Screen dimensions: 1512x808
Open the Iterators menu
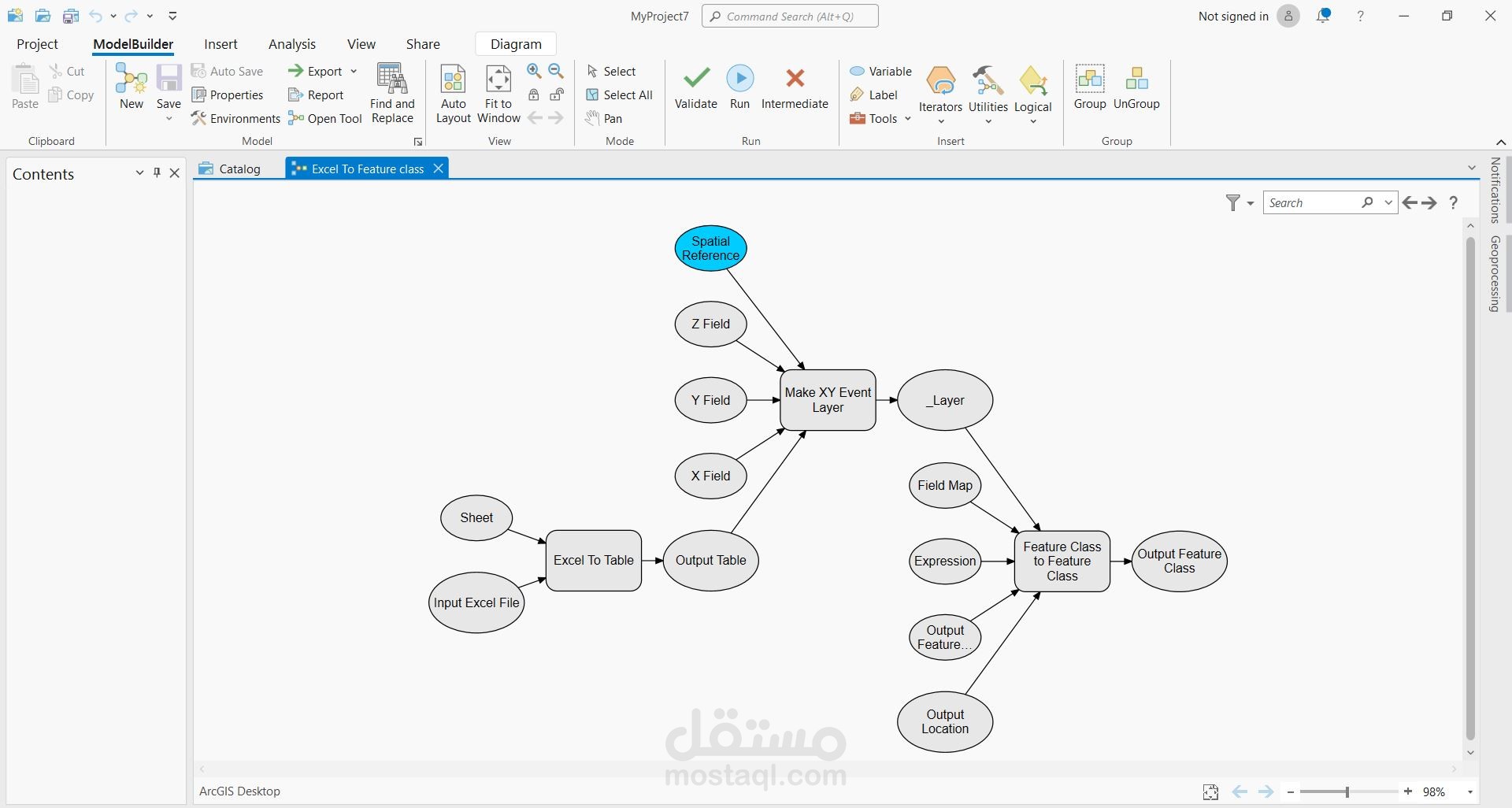(x=940, y=95)
